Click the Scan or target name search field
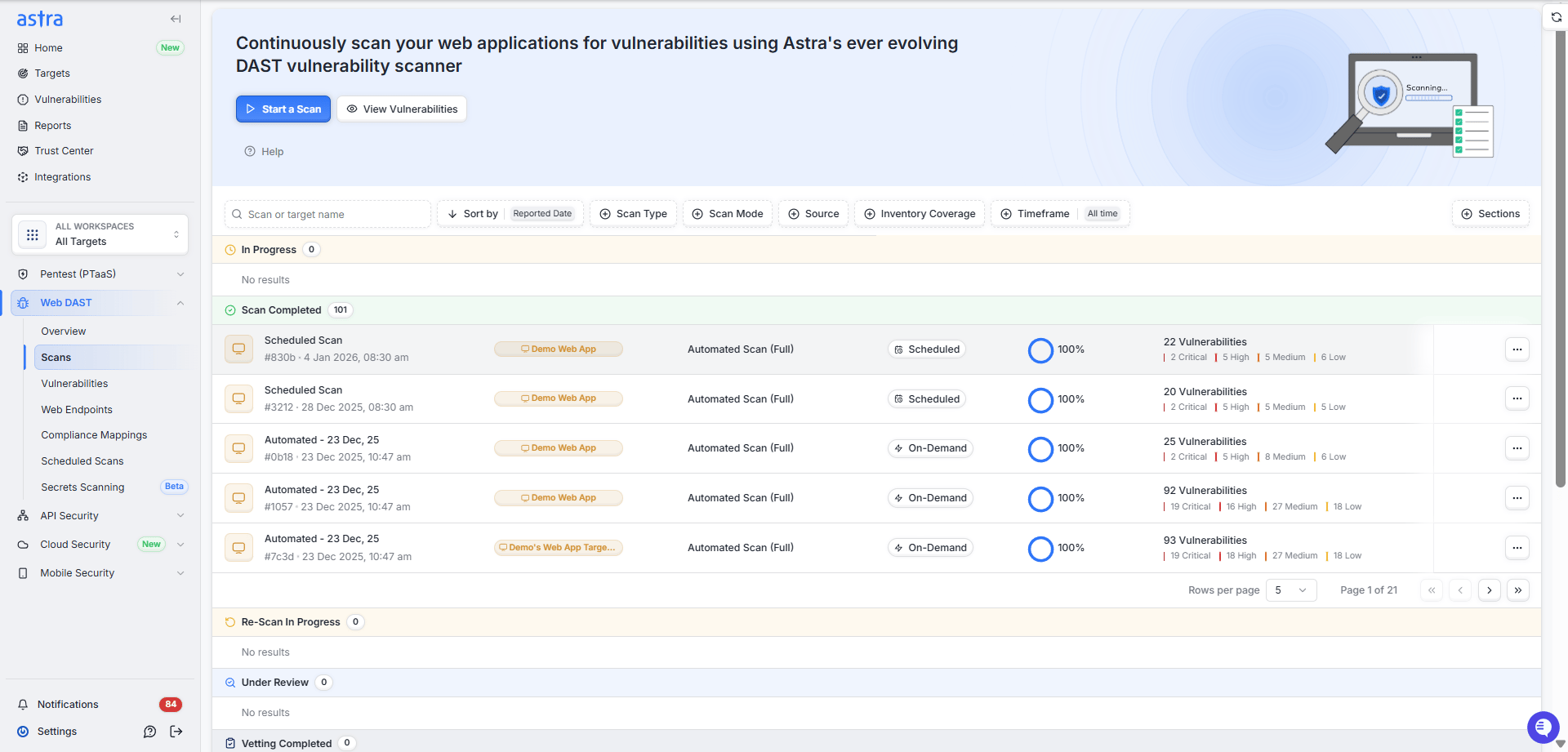The height and width of the screenshot is (752, 1568). [x=327, y=214]
